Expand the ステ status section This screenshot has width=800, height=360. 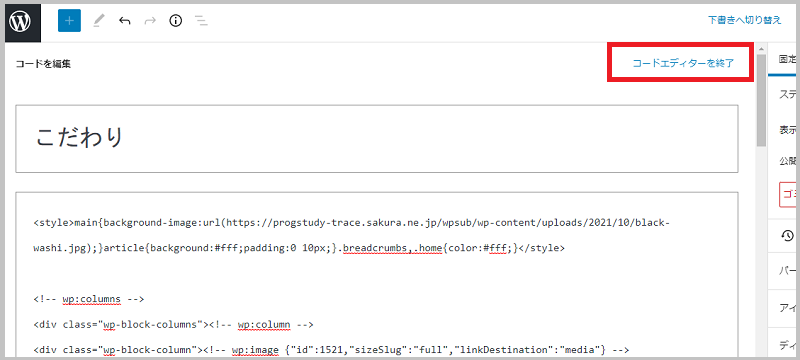(788, 95)
